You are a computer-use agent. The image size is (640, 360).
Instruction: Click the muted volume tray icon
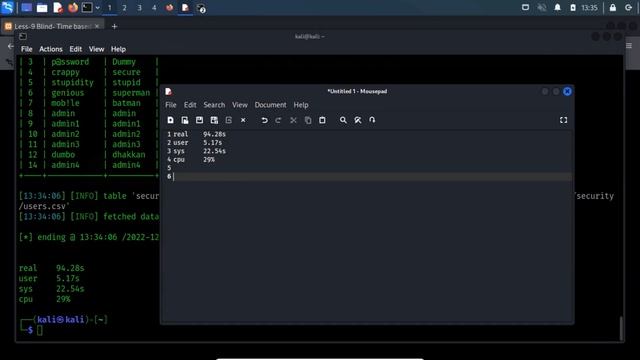tap(542, 8)
